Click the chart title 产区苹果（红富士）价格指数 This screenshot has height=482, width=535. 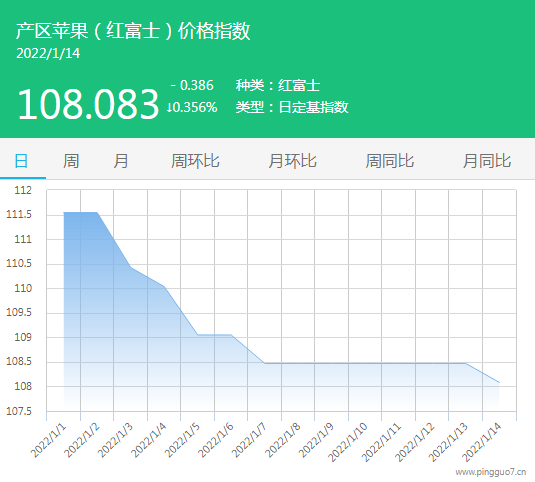[x=133, y=31]
